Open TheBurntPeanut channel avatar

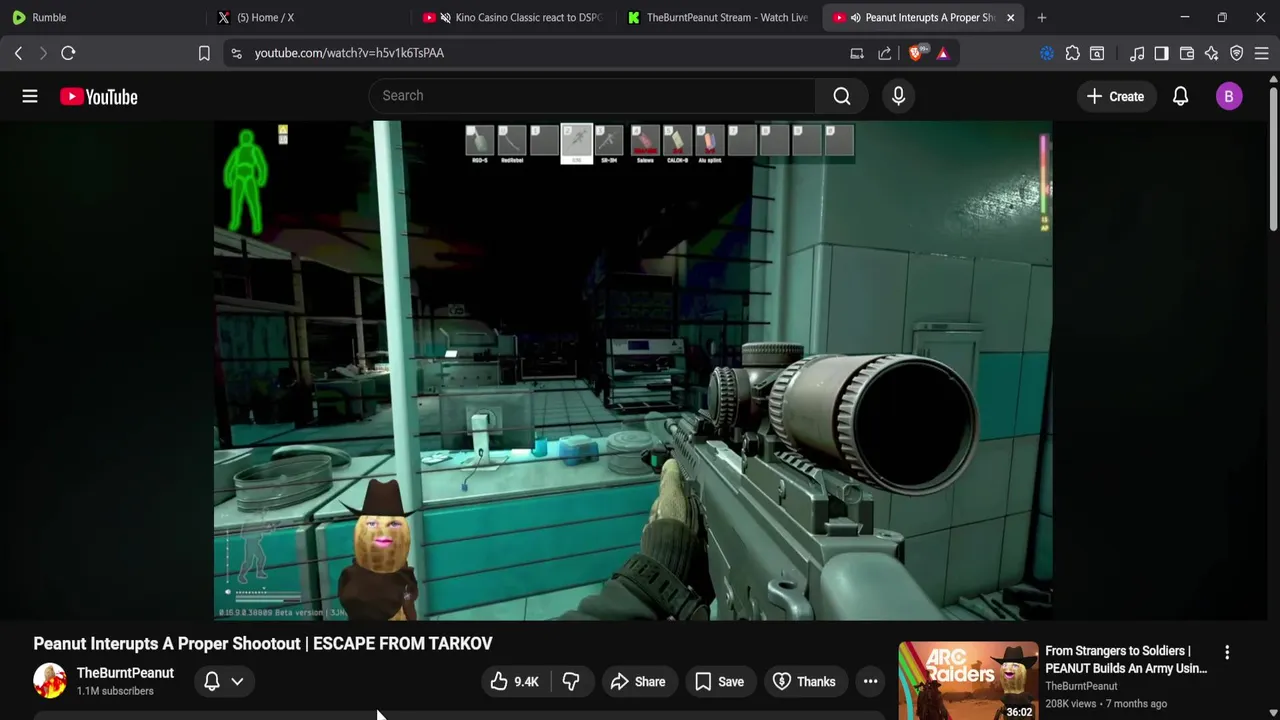point(49,681)
